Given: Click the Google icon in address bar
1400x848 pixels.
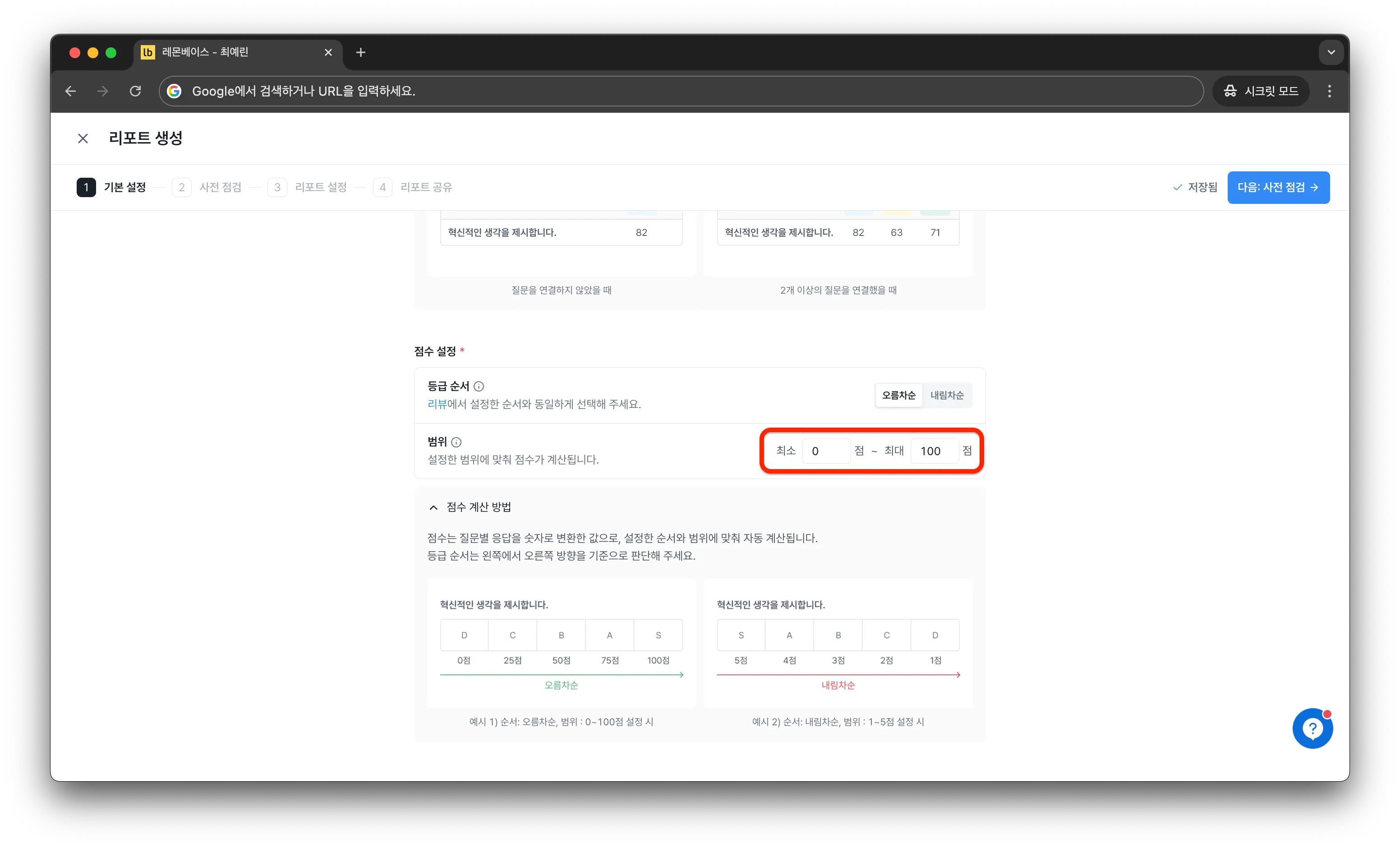Looking at the screenshot, I should [x=175, y=91].
